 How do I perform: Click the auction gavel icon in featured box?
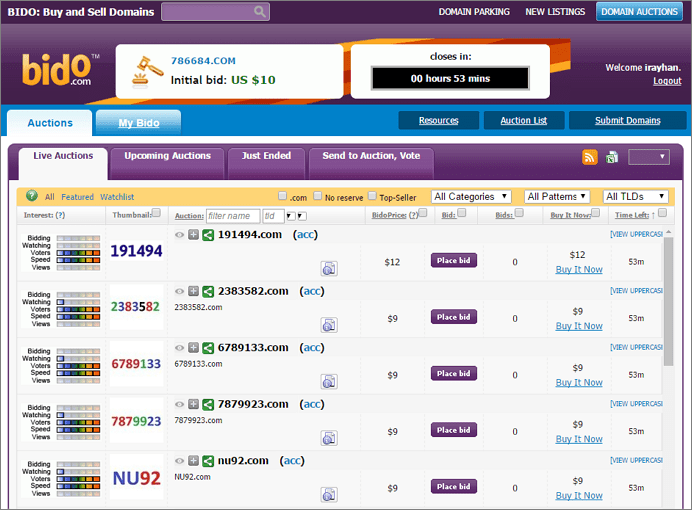(147, 72)
